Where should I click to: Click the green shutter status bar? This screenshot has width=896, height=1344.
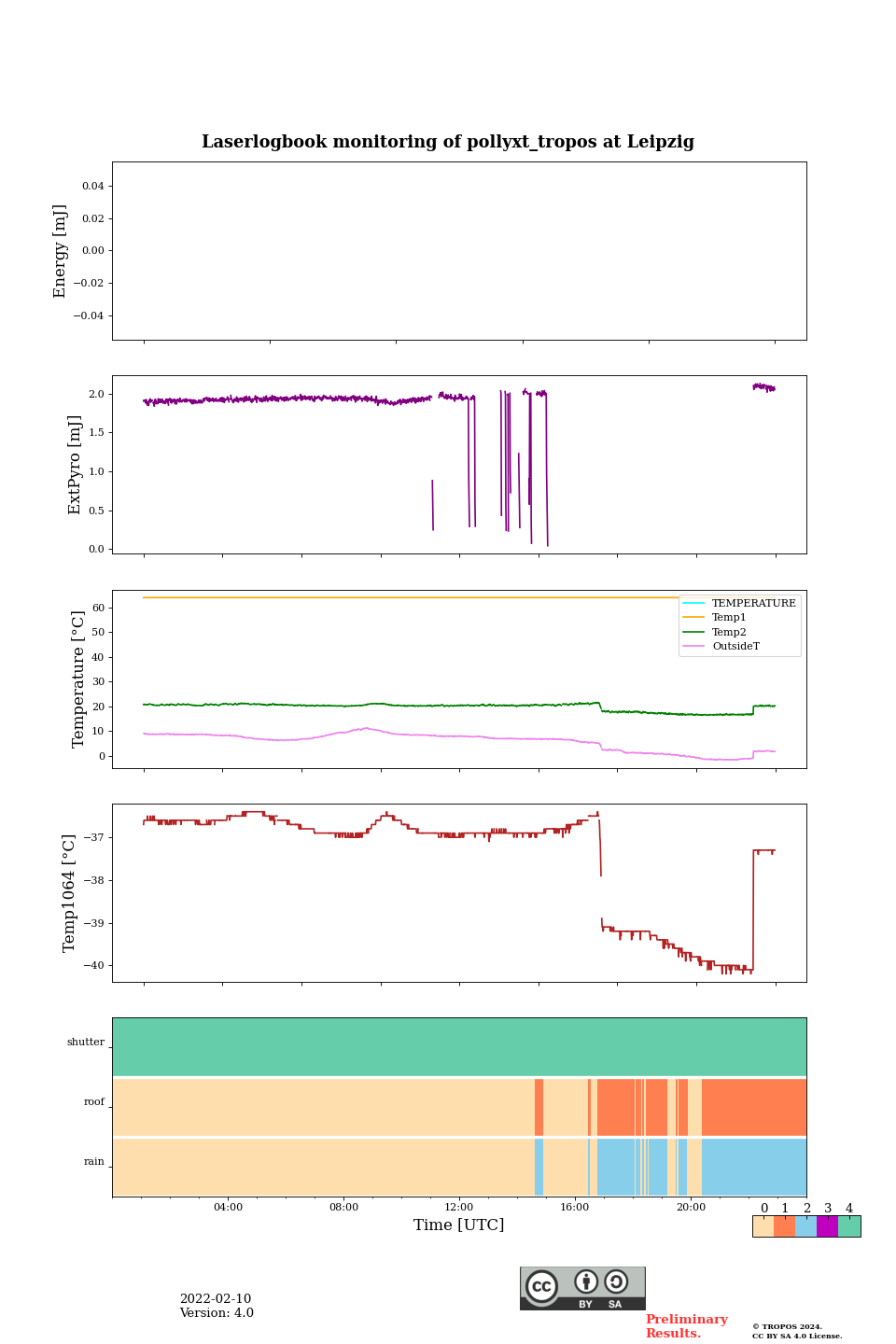click(459, 1046)
